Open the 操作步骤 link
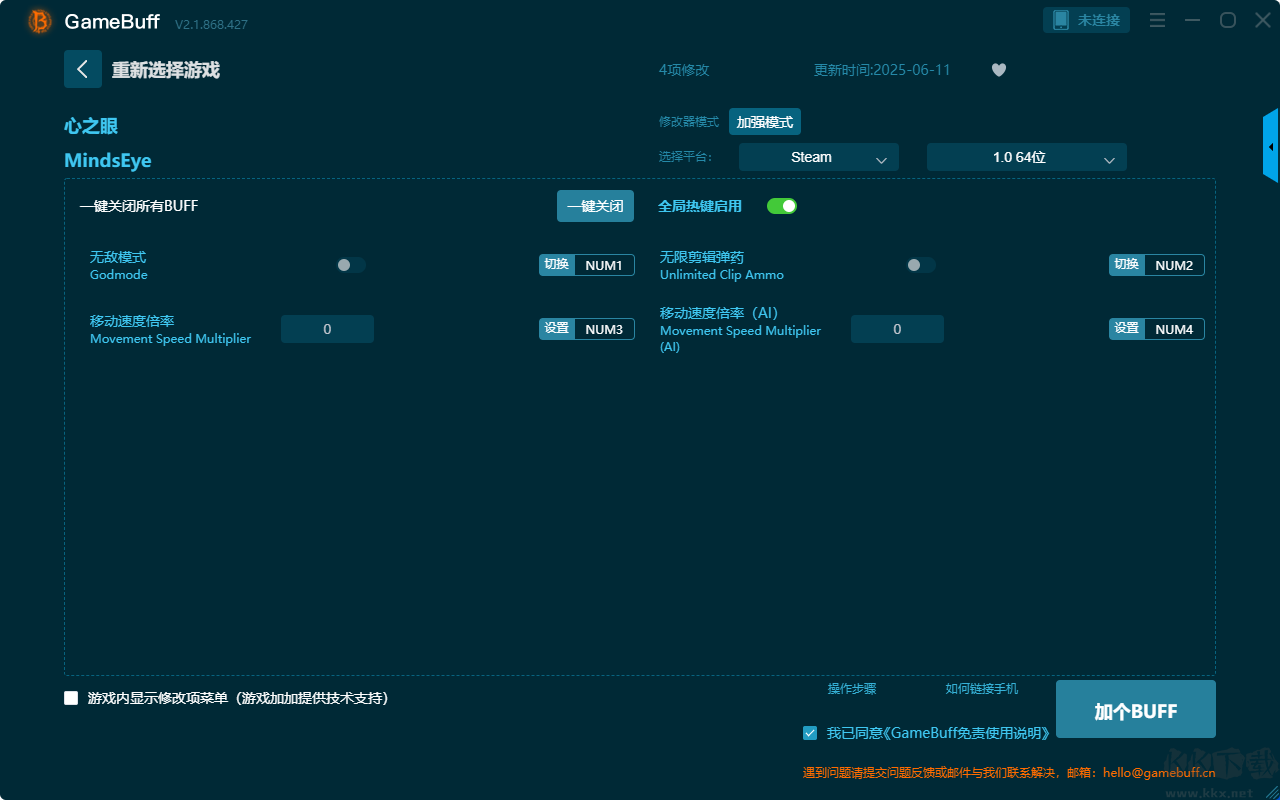The height and width of the screenshot is (800, 1280). tap(851, 689)
